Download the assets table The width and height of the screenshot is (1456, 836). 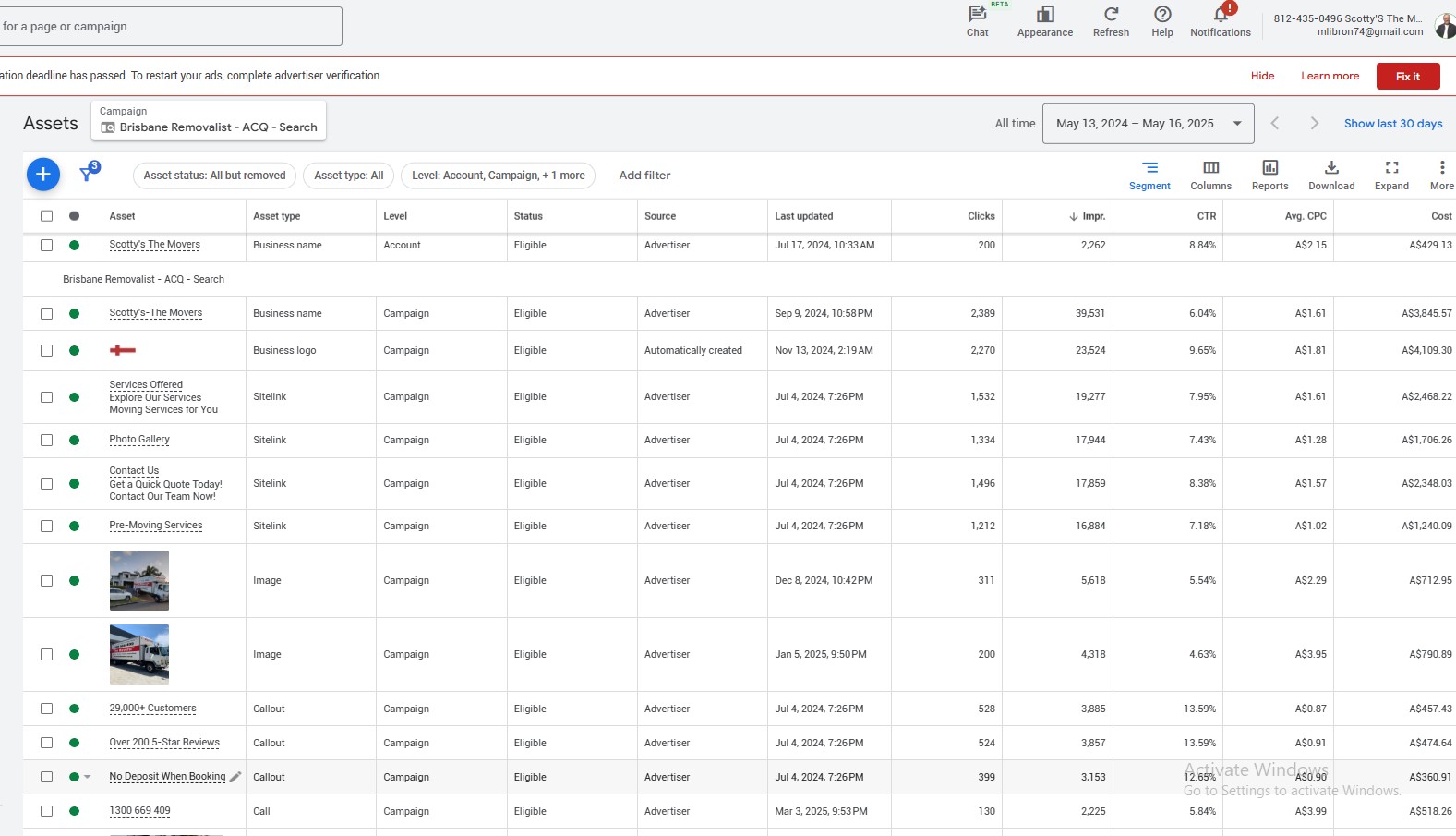1331,175
